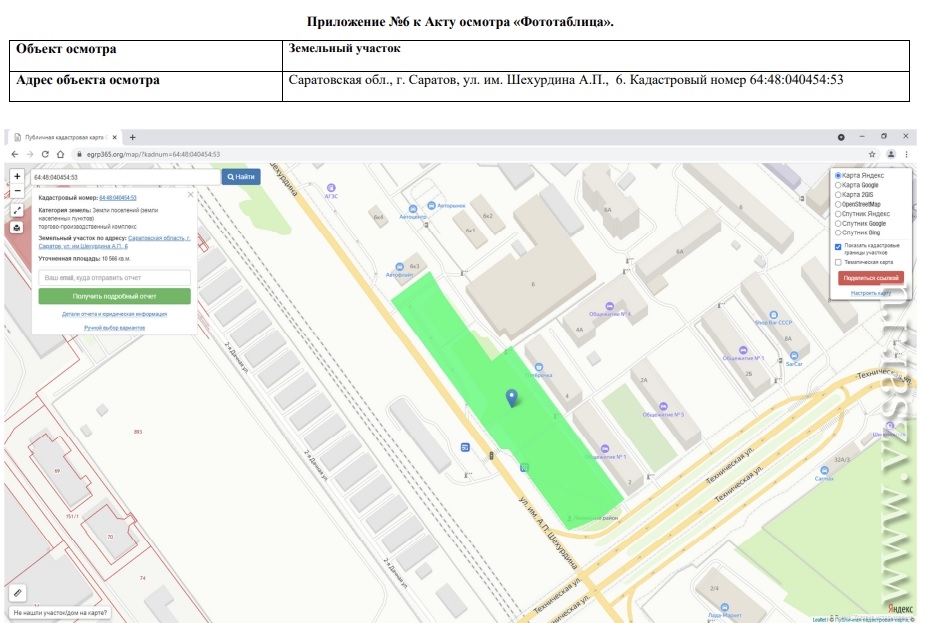Bookmark this page with the star icon

pos(872,154)
